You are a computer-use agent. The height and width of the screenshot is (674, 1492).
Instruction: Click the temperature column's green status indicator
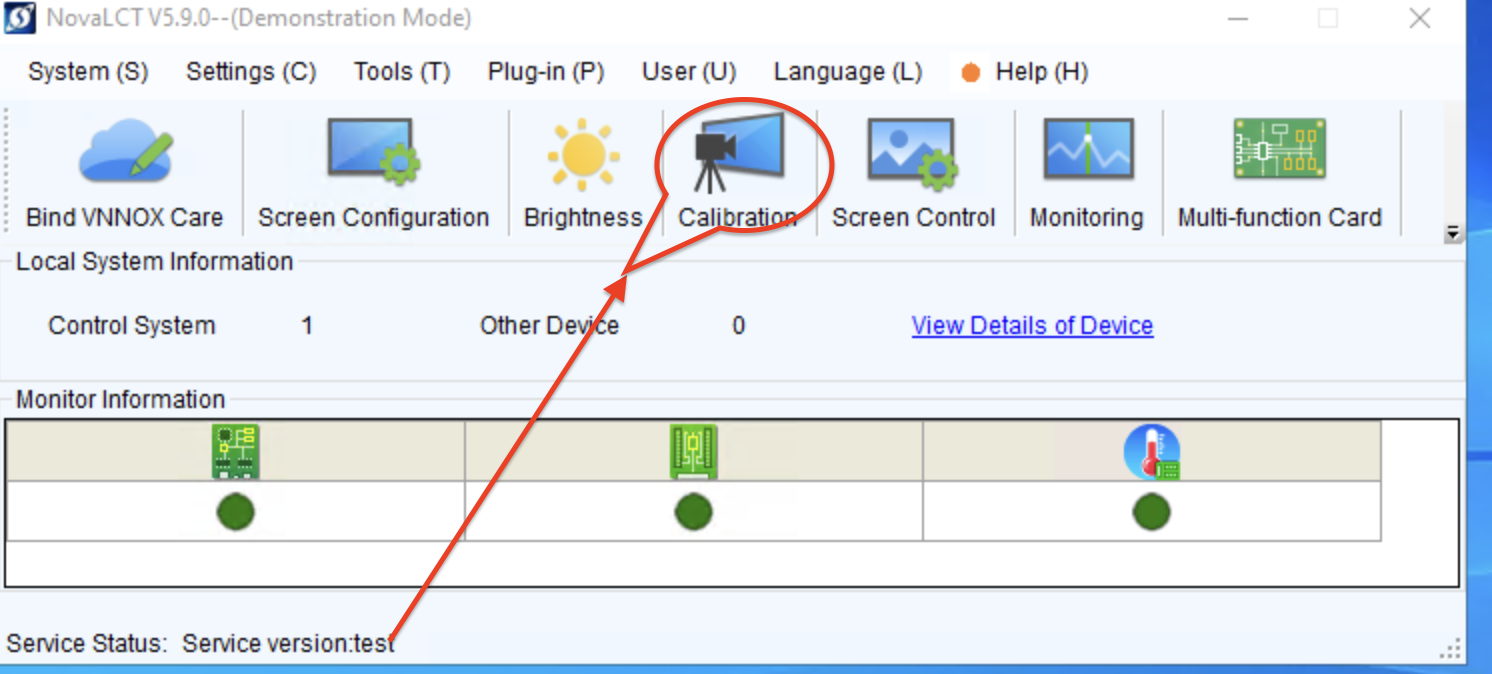point(1151,512)
